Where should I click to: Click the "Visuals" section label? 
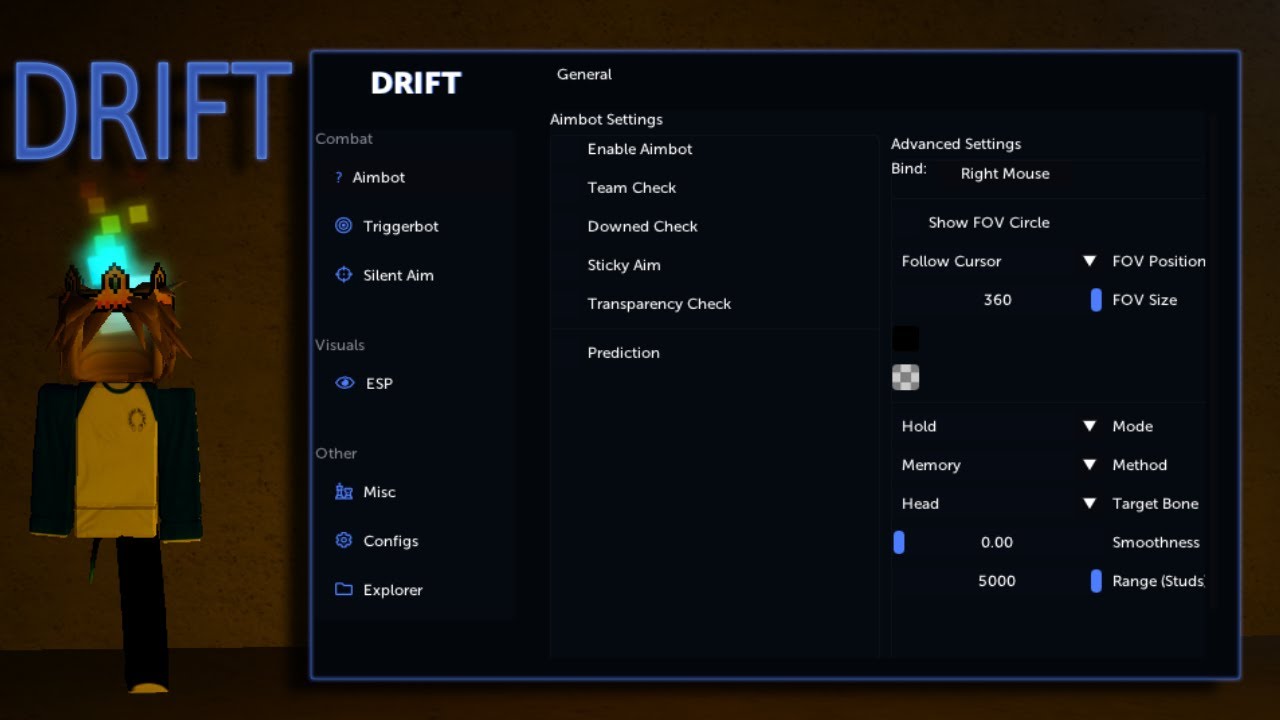click(340, 345)
